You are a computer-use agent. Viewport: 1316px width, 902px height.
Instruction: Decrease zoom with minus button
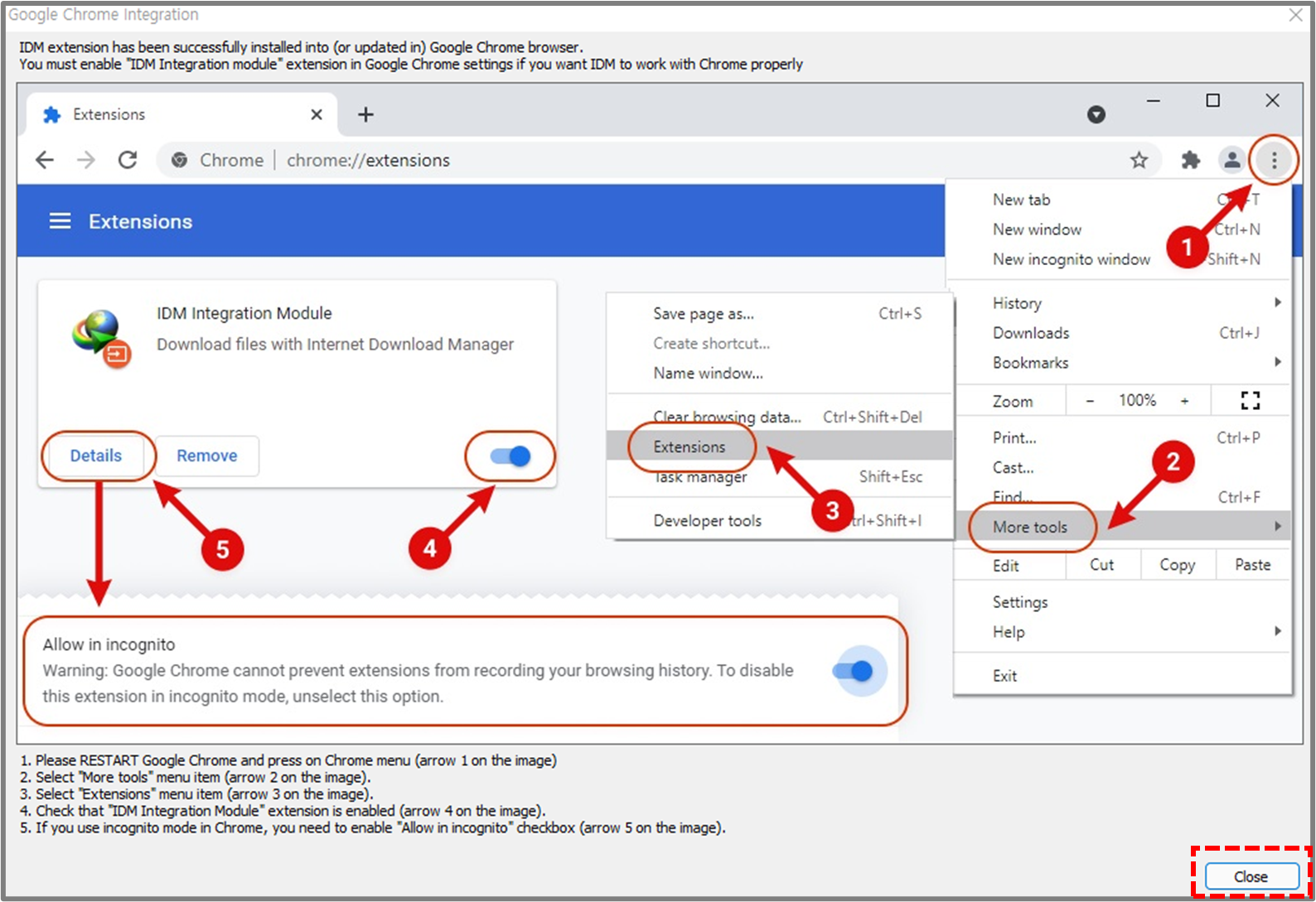1091,401
